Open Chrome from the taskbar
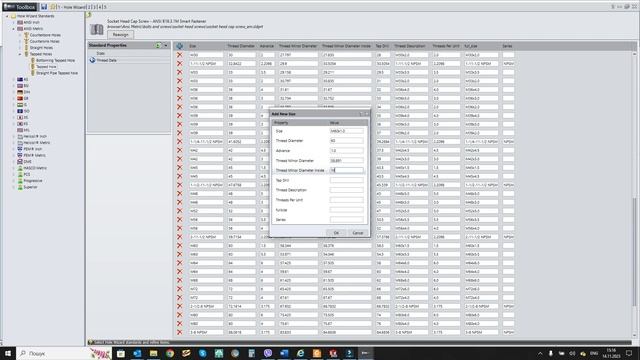Screen dimensions: 640x360 [170, 353]
